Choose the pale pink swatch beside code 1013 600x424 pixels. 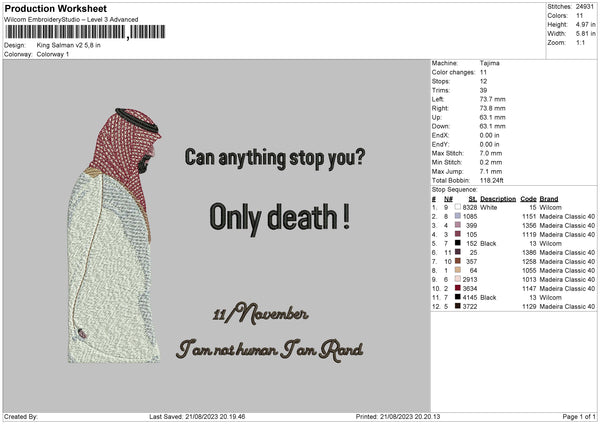(x=458, y=279)
